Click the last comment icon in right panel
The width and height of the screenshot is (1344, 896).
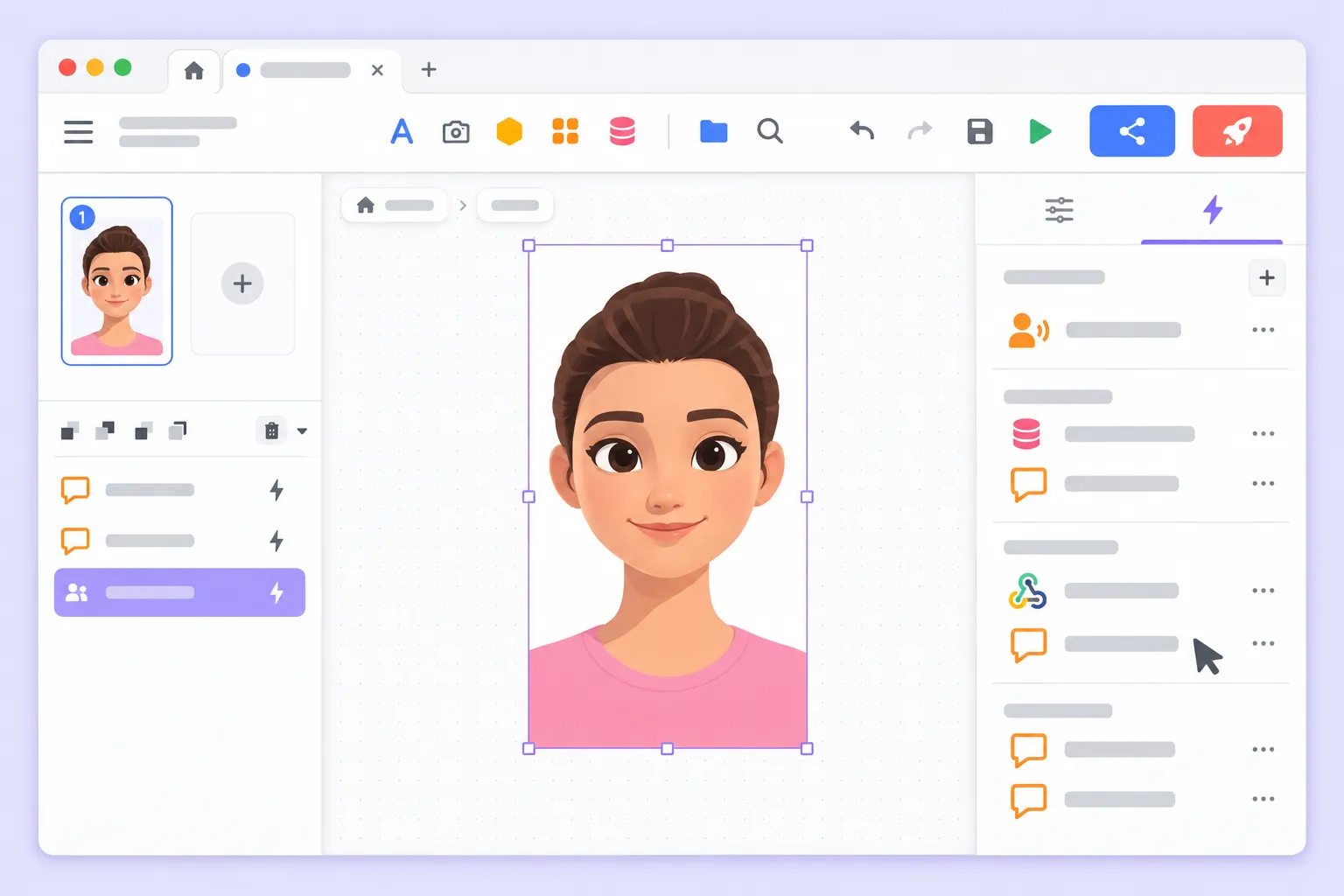click(1028, 801)
